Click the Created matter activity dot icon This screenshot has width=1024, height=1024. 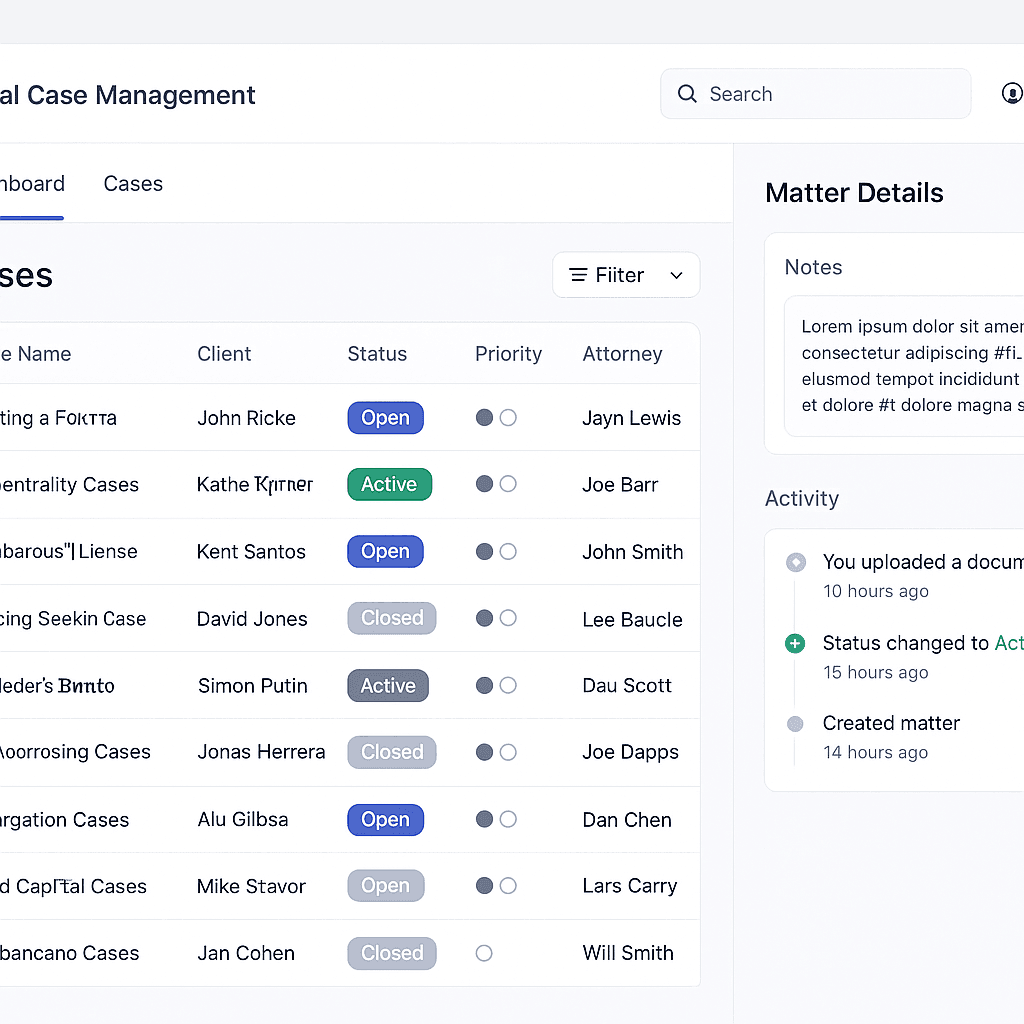(795, 723)
